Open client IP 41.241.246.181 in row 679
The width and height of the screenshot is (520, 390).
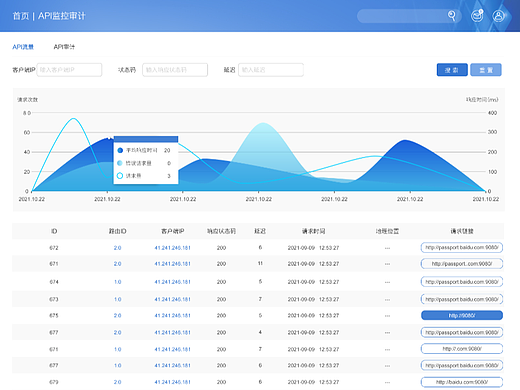point(172,382)
